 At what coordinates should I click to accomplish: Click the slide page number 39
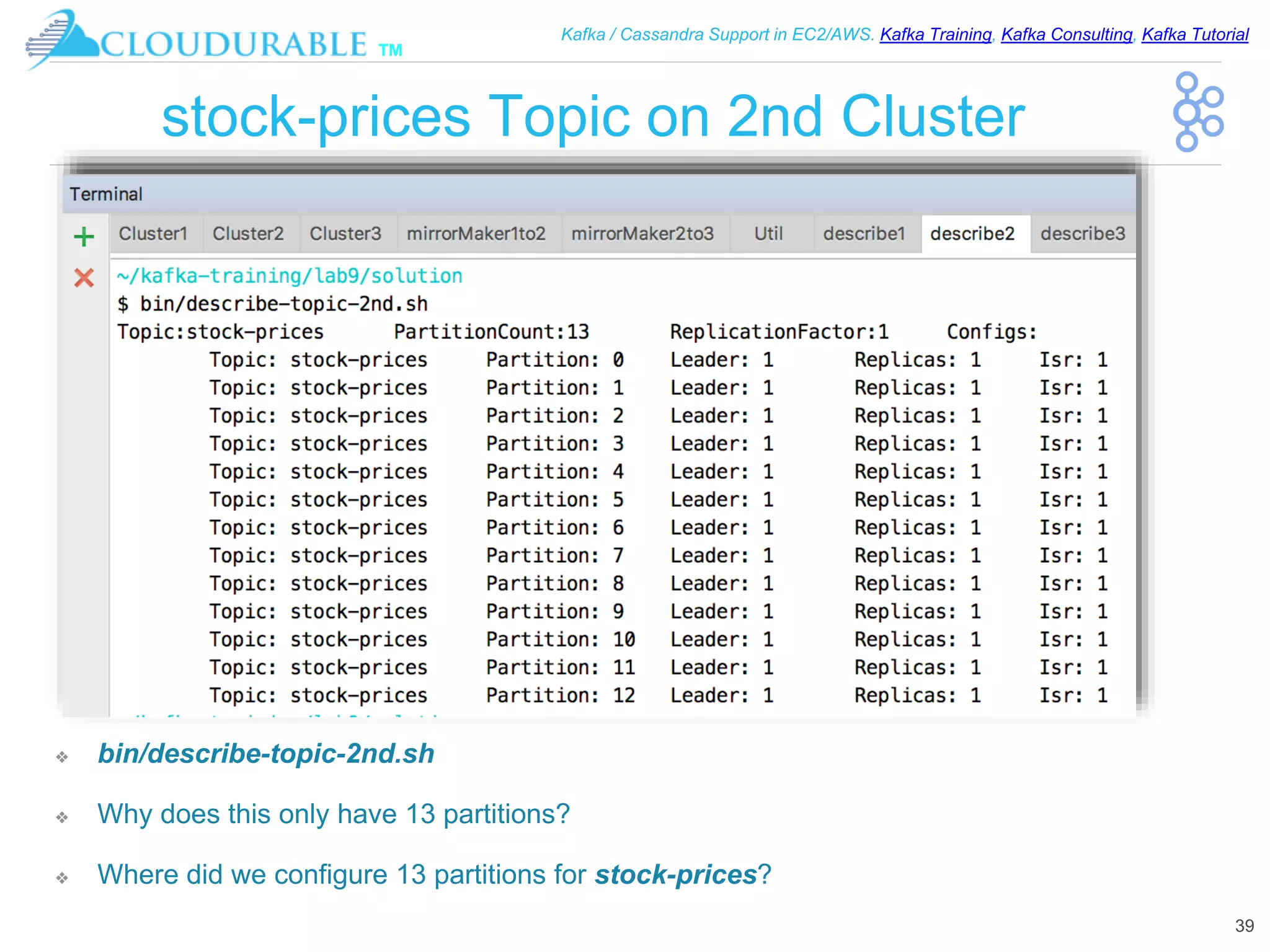pos(1244,925)
